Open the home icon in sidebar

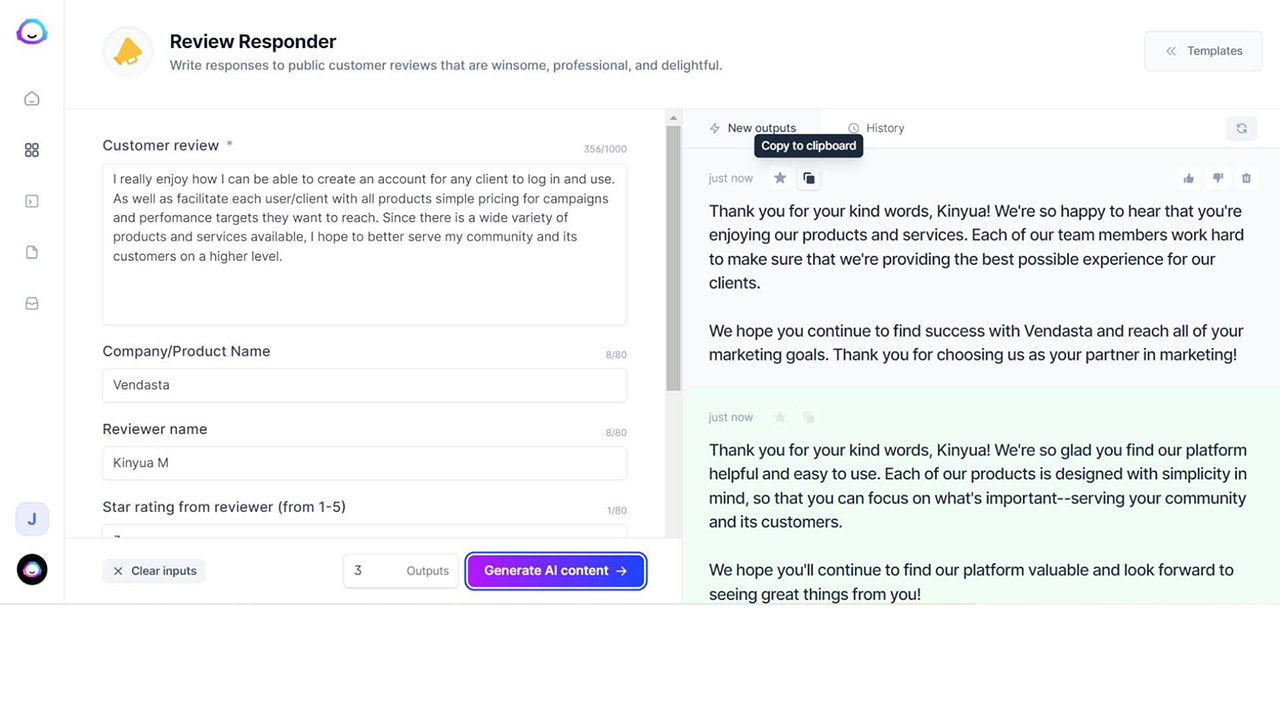click(32, 98)
